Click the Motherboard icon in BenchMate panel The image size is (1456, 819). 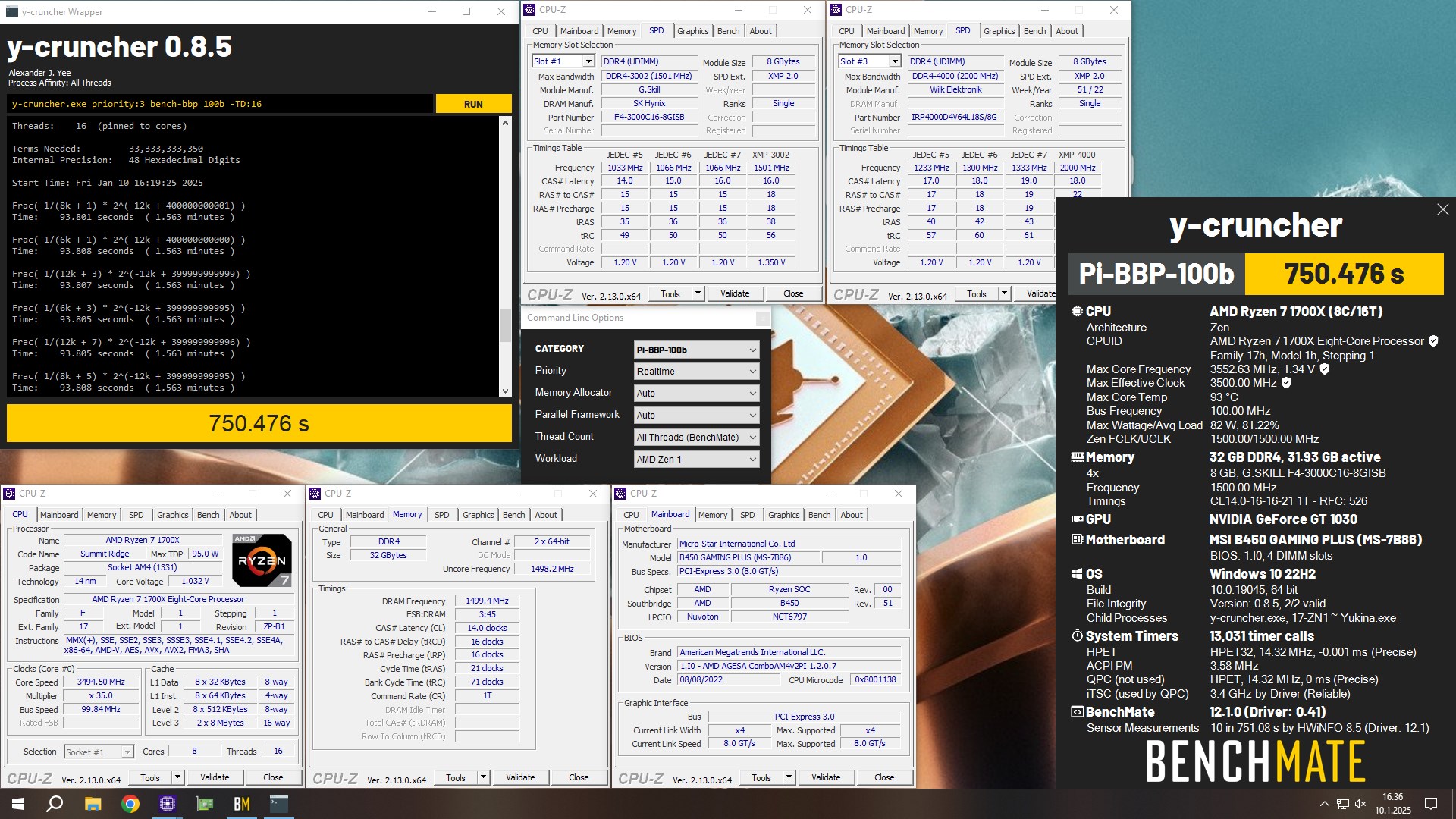[x=1077, y=540]
